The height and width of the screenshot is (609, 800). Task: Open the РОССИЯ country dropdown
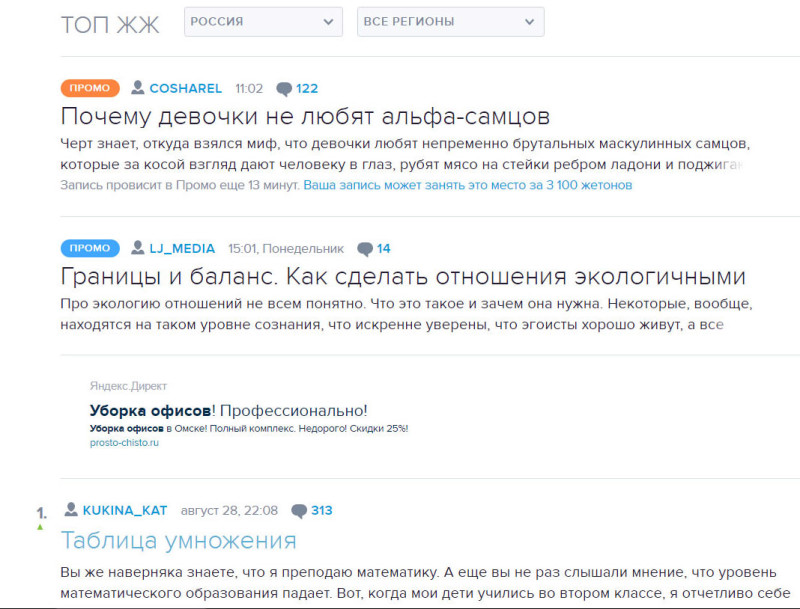pos(263,22)
